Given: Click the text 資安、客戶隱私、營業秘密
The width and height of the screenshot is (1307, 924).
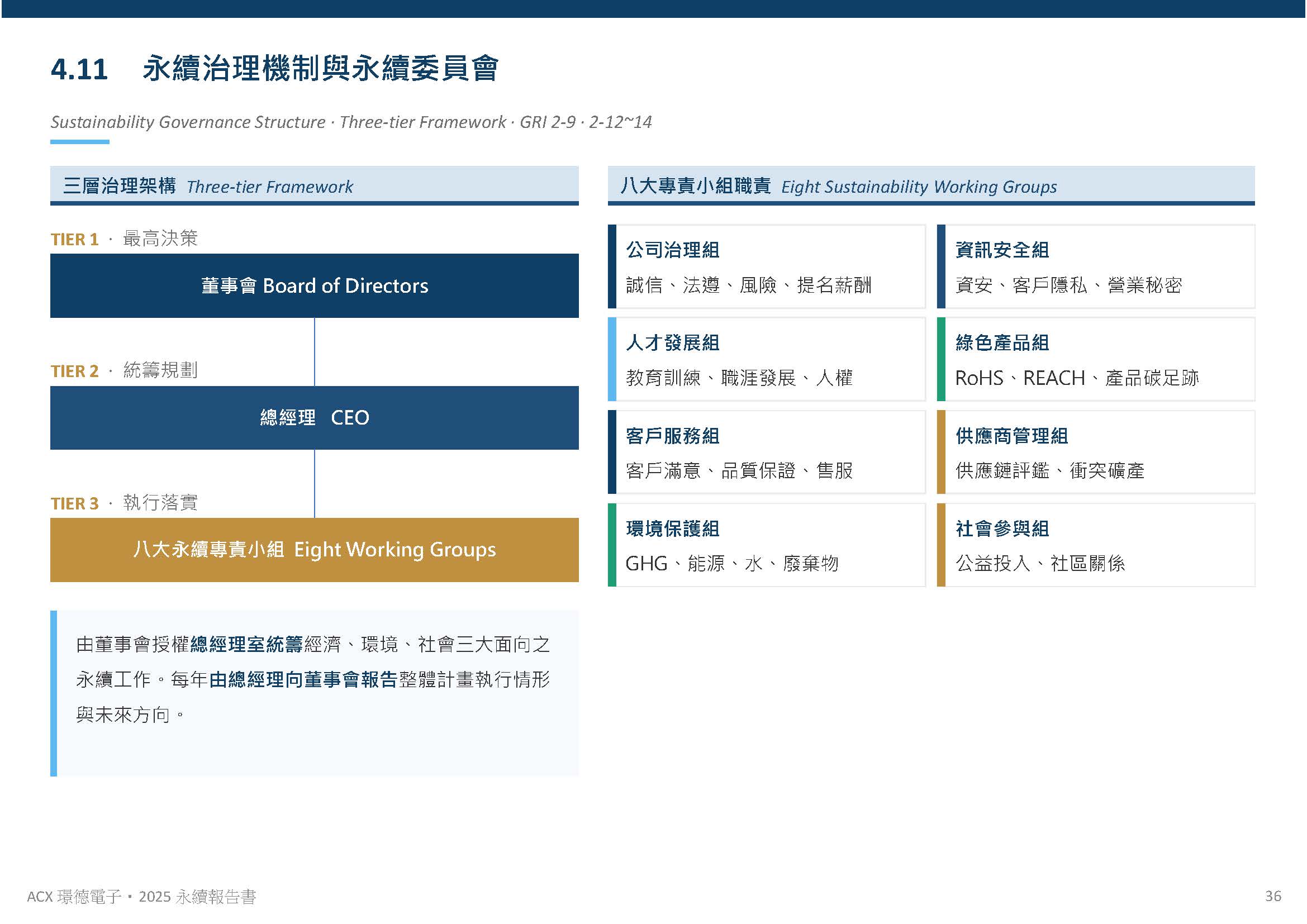Looking at the screenshot, I should coord(1068,284).
